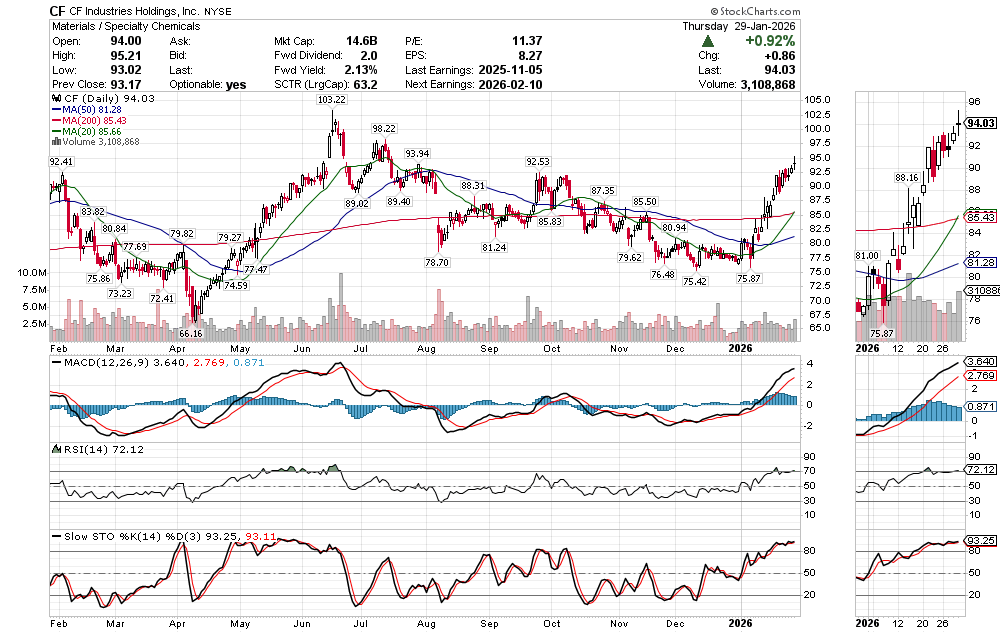
Task: Click the volume bar icon in the legend
Action: point(55,142)
